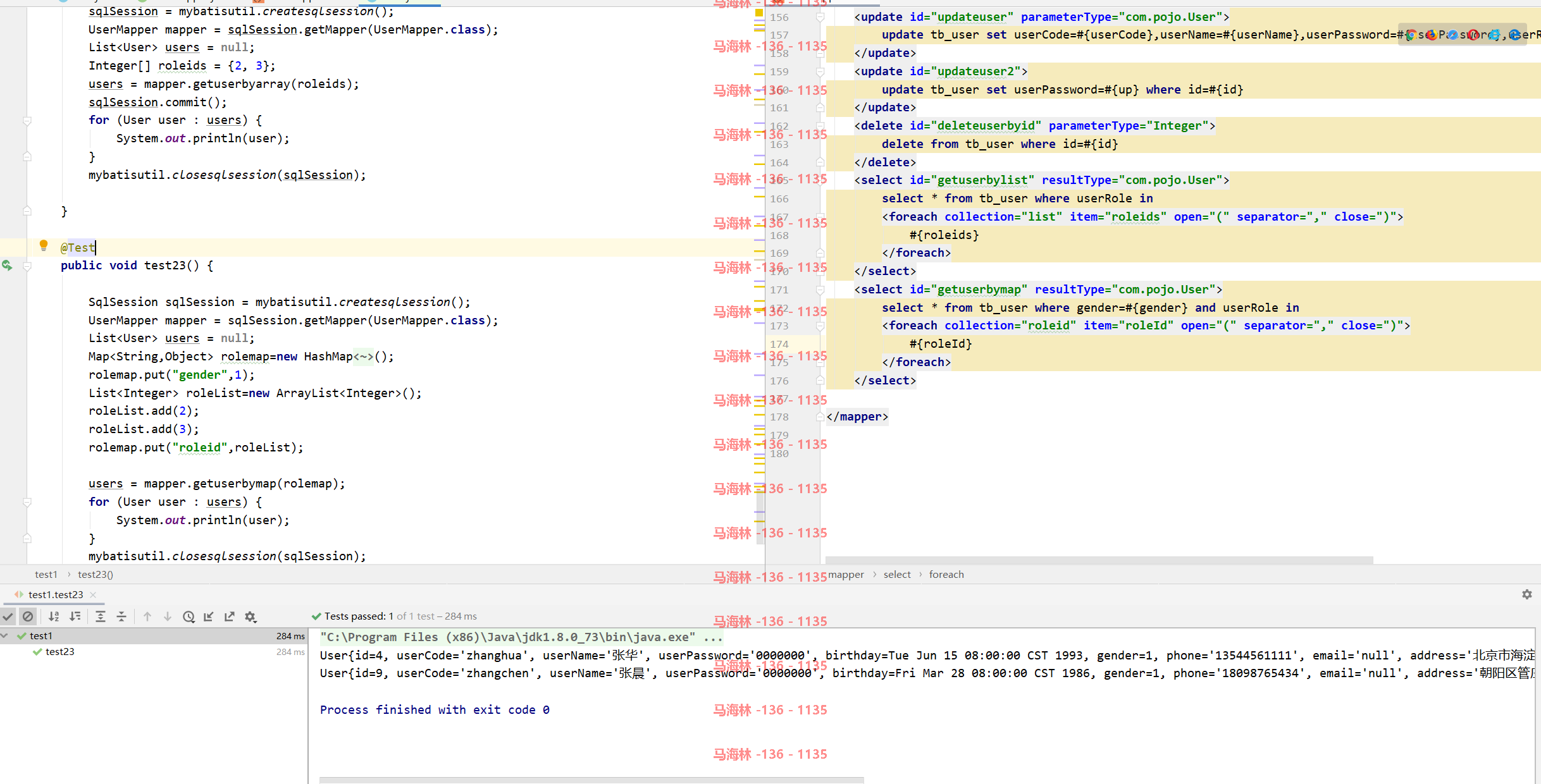Click the java.exe command line in console

(521, 637)
